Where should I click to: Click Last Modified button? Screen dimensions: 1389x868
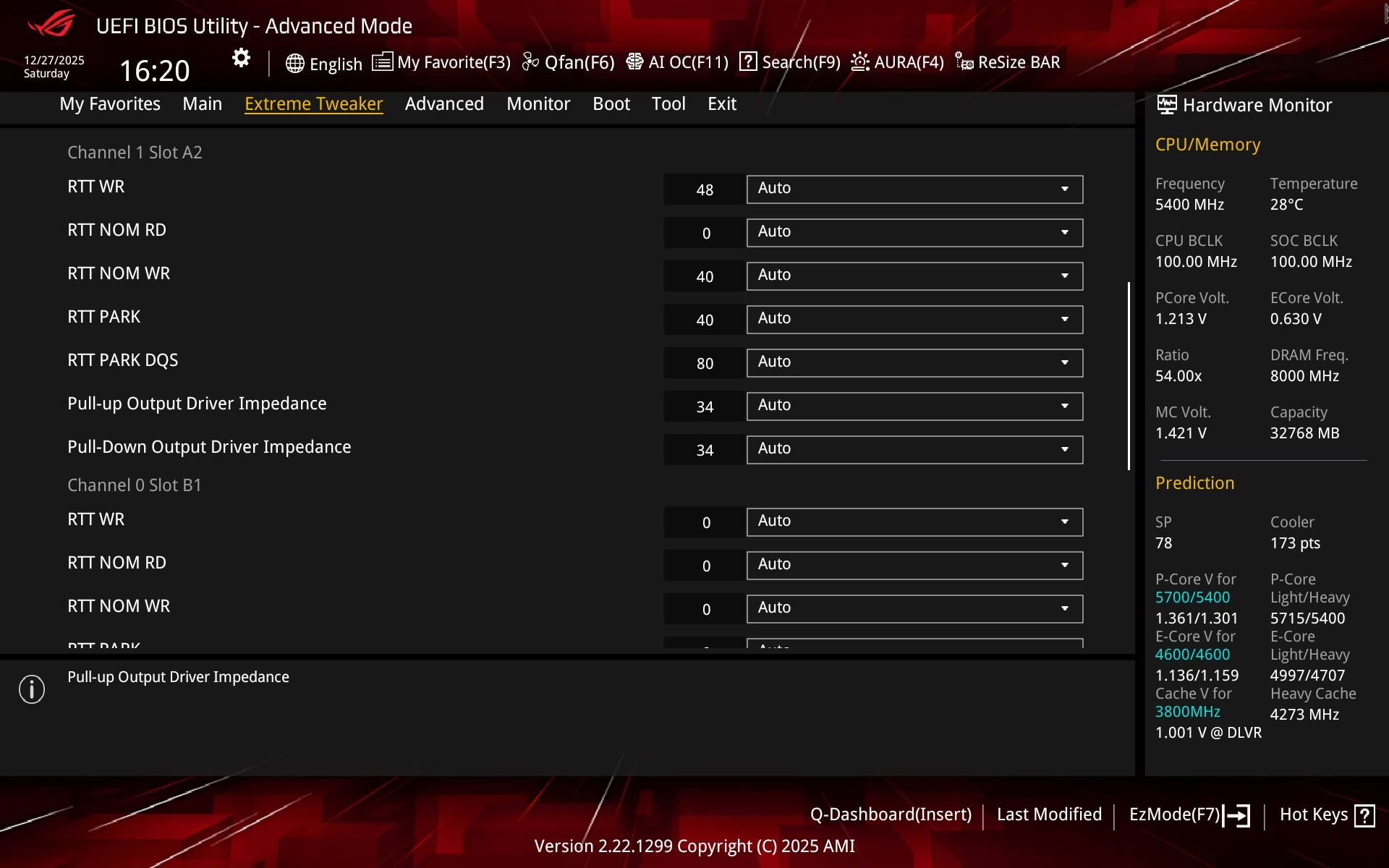click(x=1049, y=814)
